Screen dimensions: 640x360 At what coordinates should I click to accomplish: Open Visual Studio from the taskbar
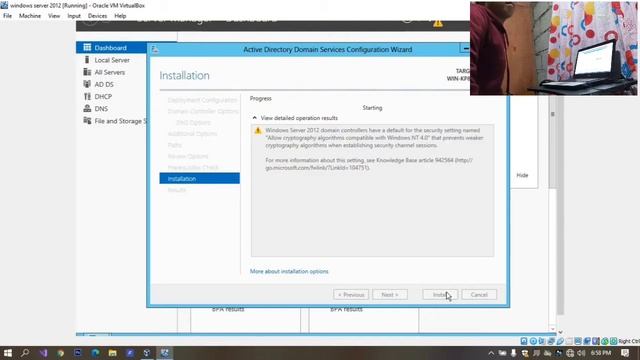pos(43,353)
